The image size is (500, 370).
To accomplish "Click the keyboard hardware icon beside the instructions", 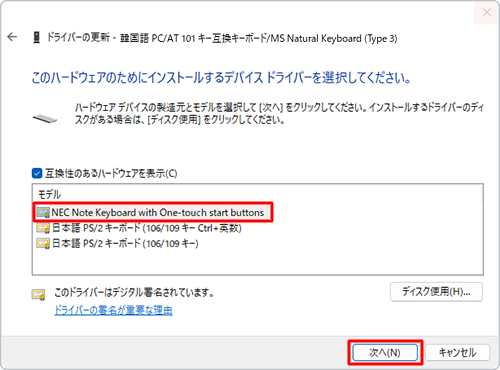I will click(x=45, y=118).
